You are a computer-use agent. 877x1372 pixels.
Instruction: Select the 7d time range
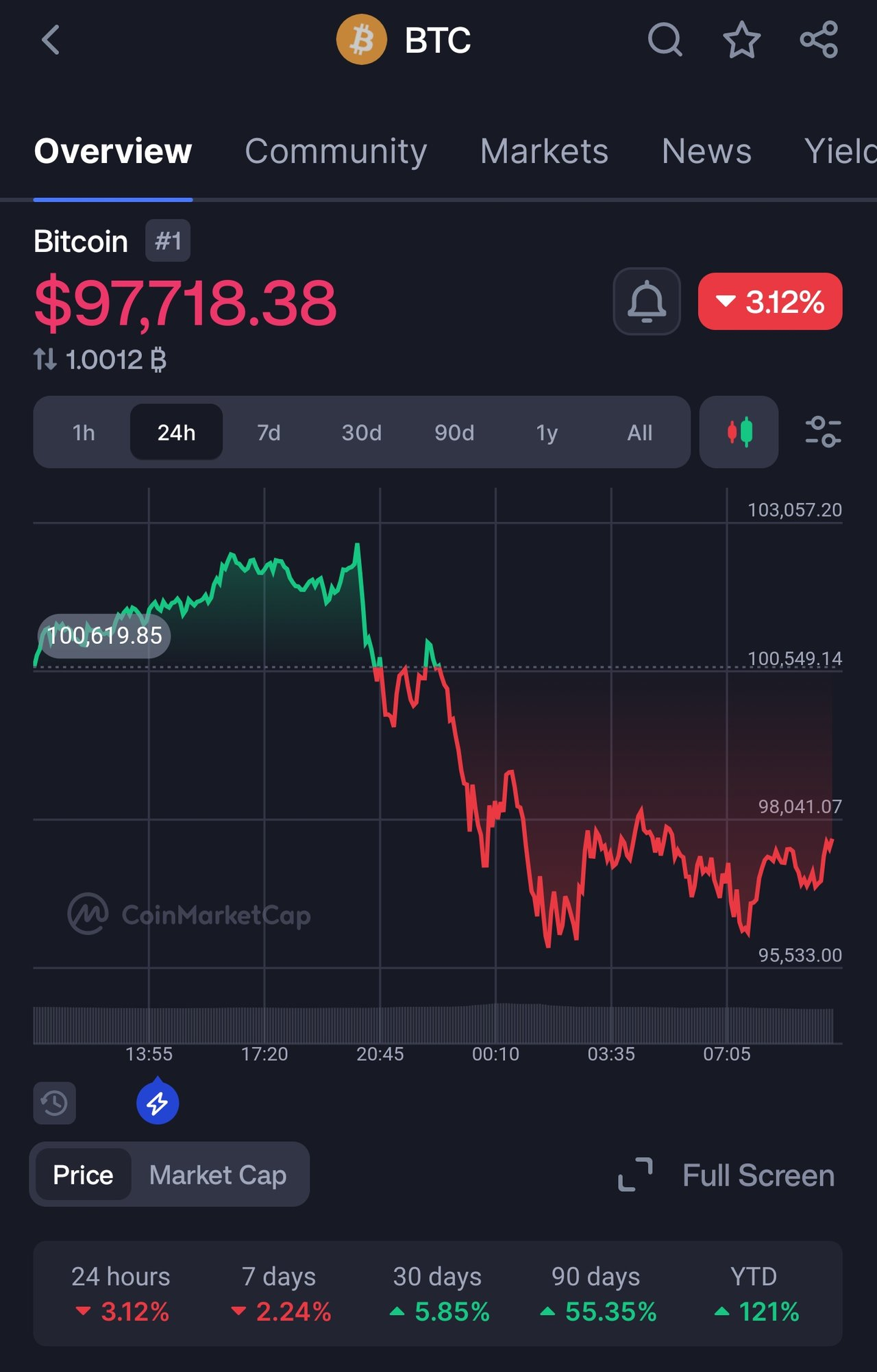tap(269, 432)
